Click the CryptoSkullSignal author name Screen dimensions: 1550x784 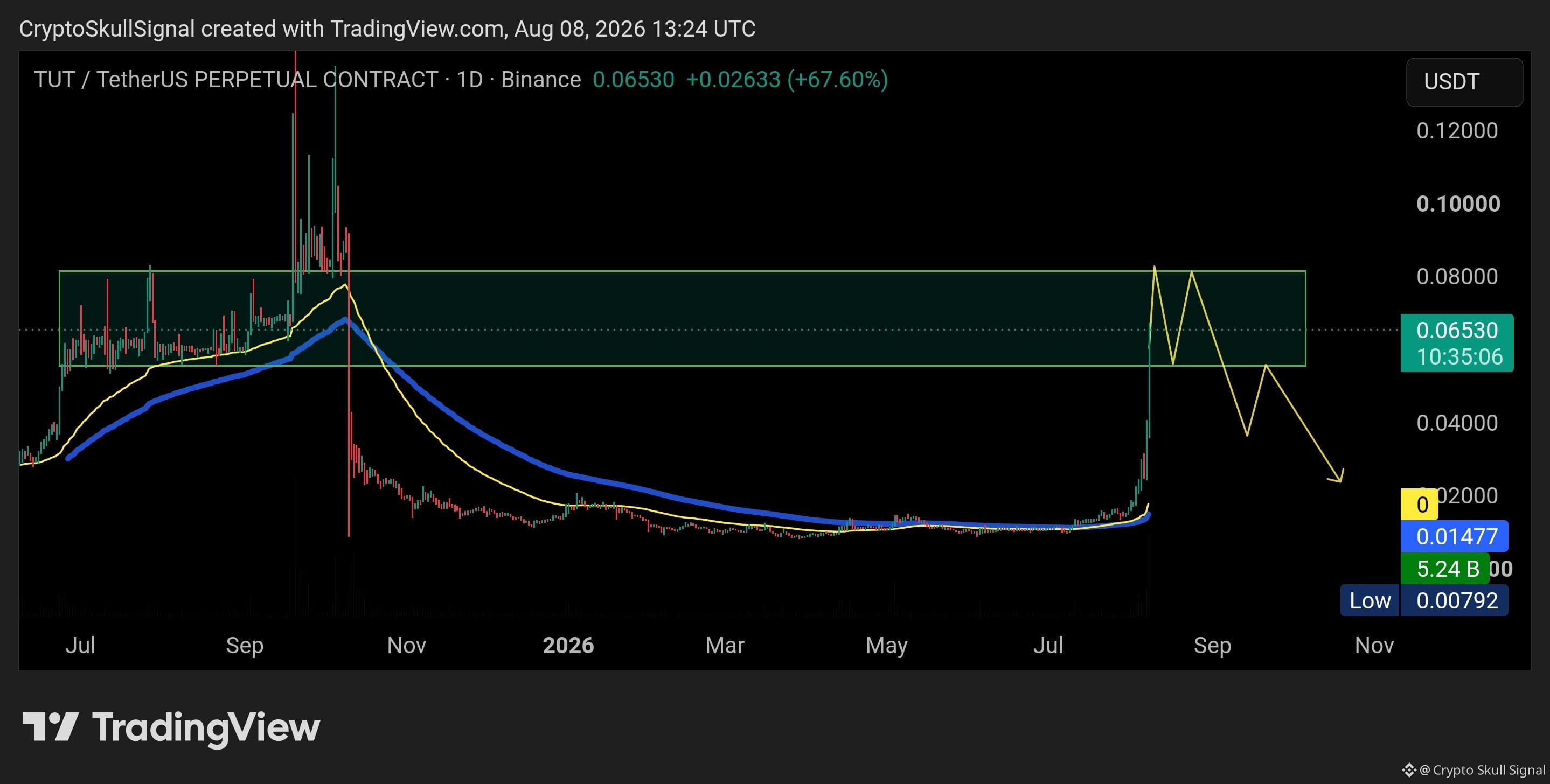pyautogui.click(x=107, y=29)
